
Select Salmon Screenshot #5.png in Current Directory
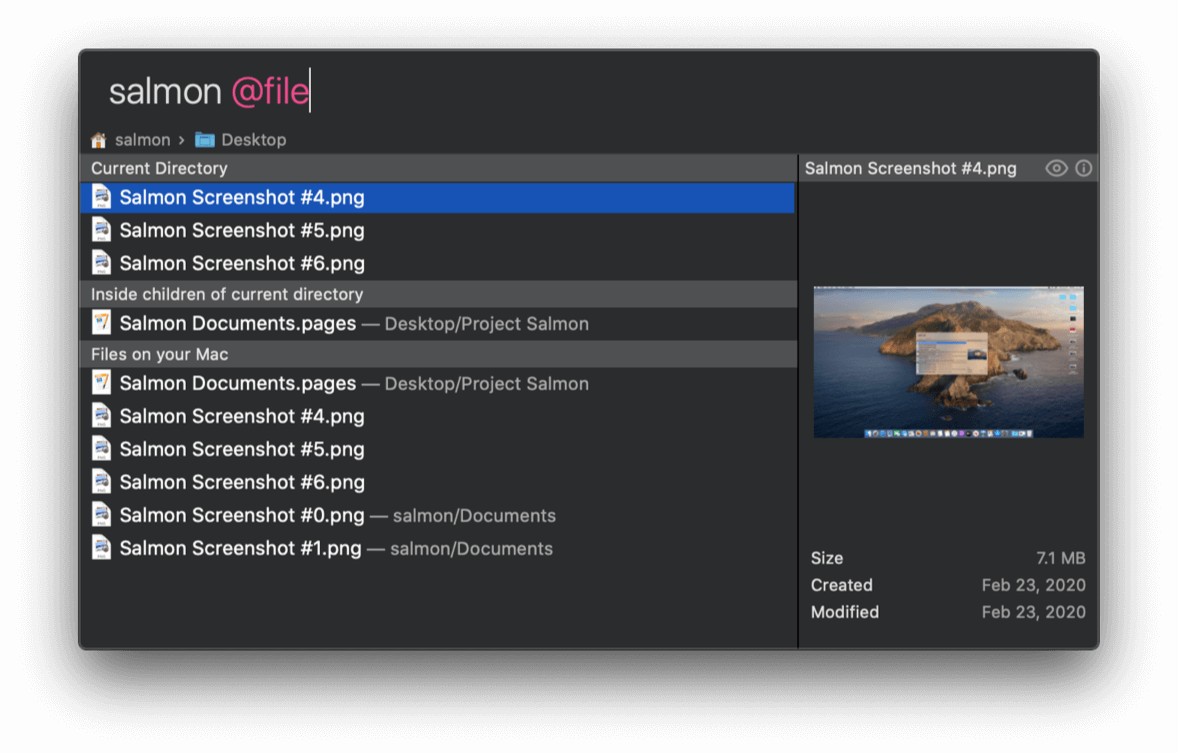coord(437,231)
